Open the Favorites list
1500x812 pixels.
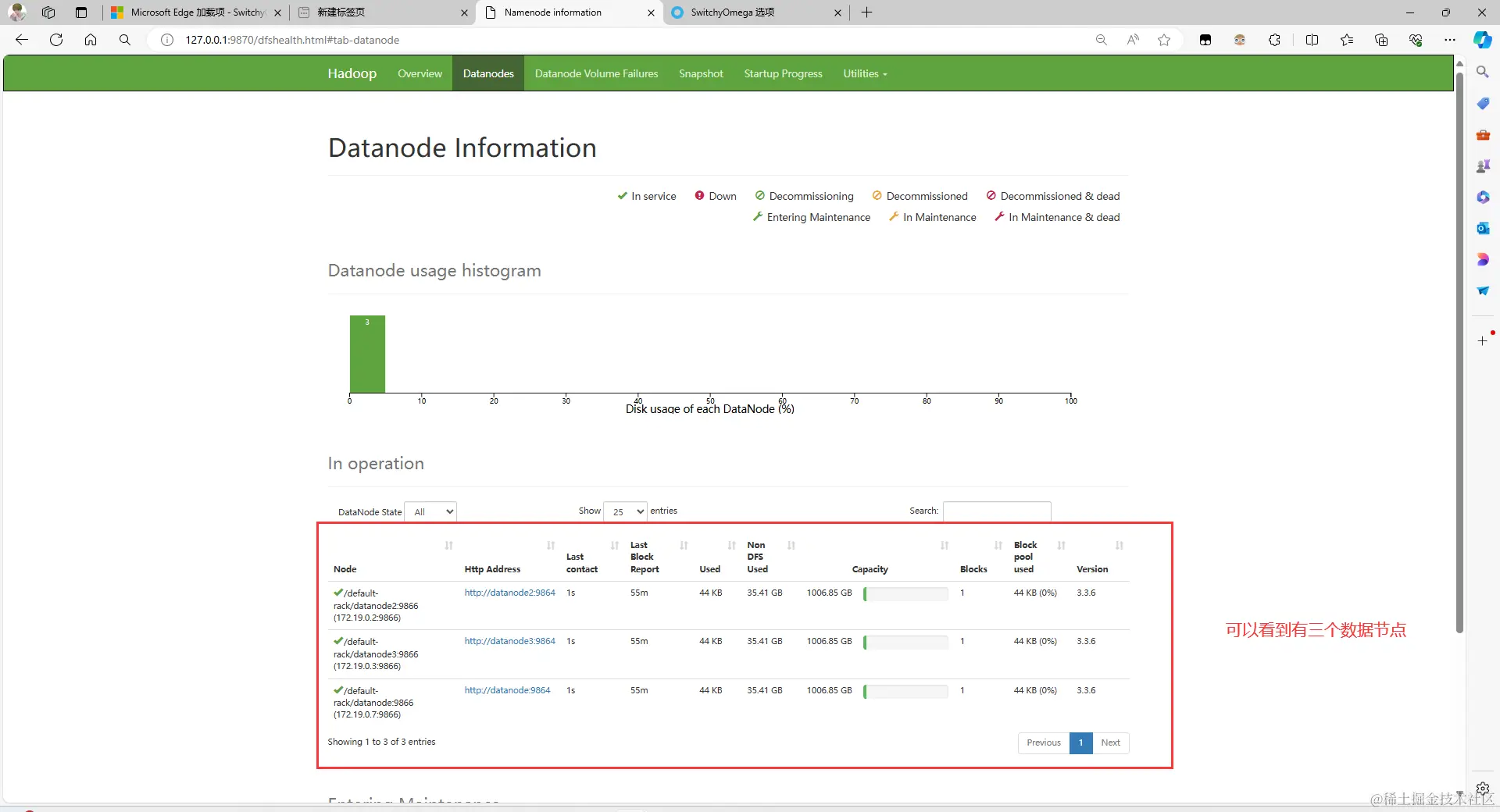[x=1347, y=40]
